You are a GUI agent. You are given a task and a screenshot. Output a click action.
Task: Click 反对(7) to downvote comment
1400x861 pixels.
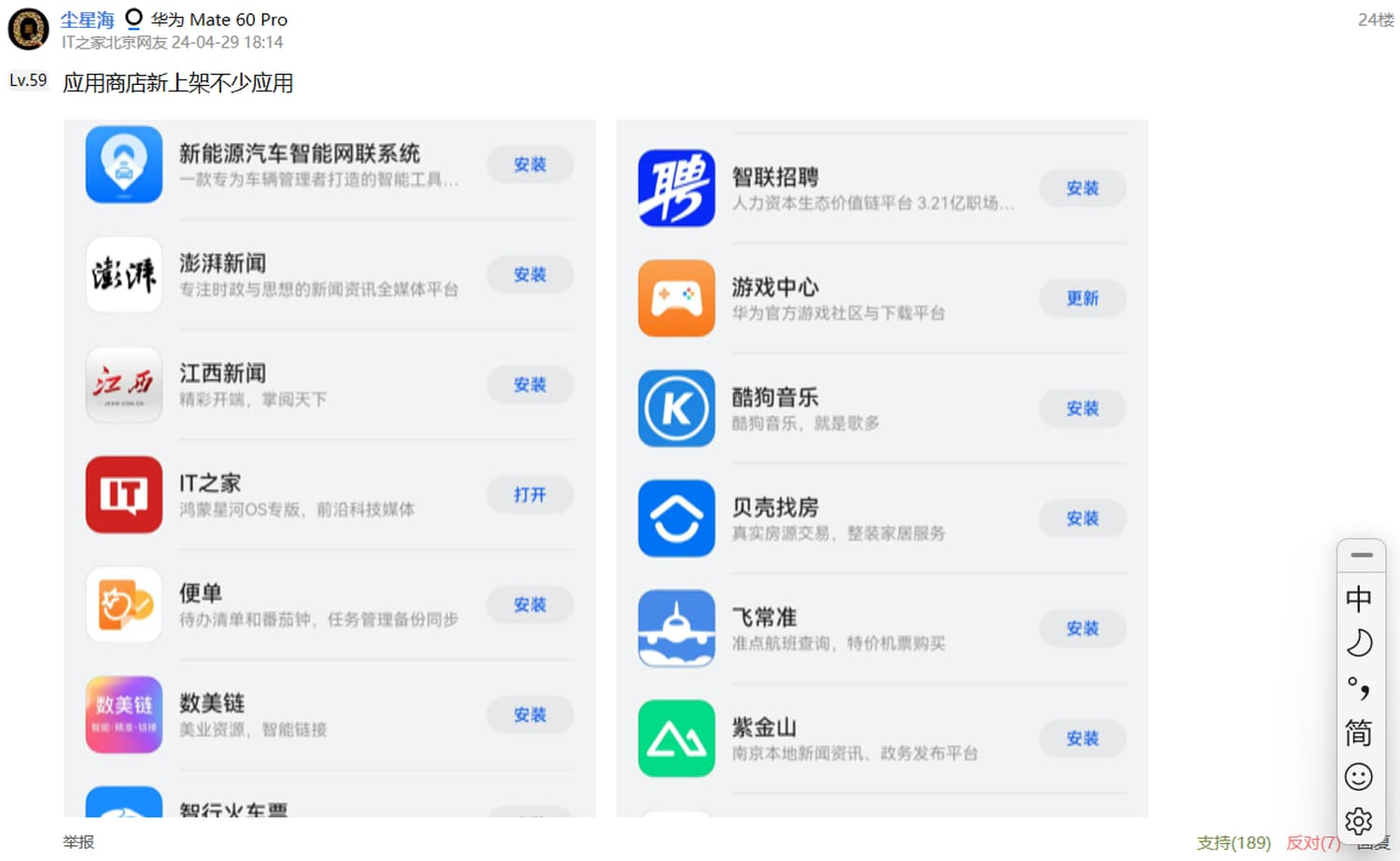1313,843
